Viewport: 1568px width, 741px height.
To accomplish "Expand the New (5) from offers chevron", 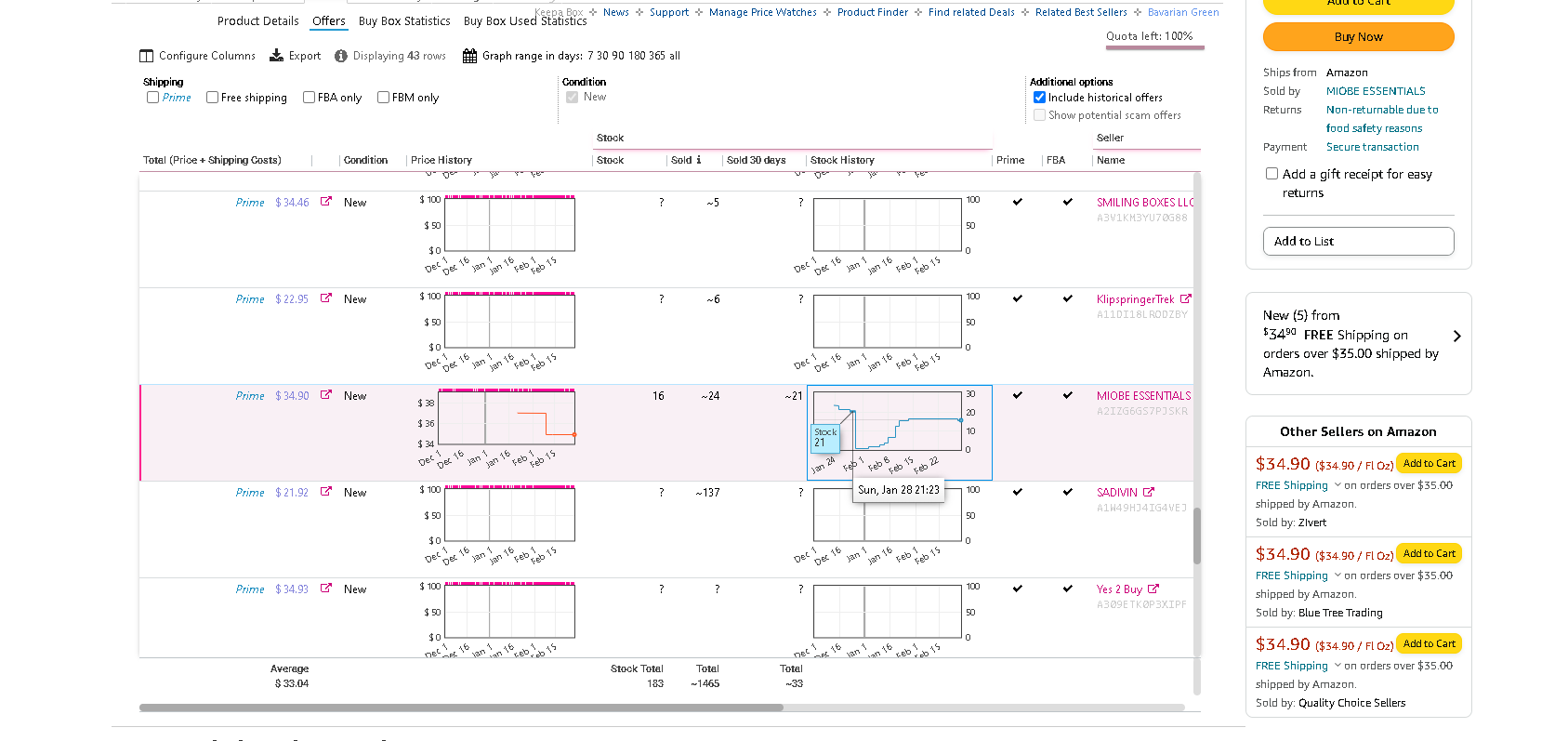I will click(1456, 336).
